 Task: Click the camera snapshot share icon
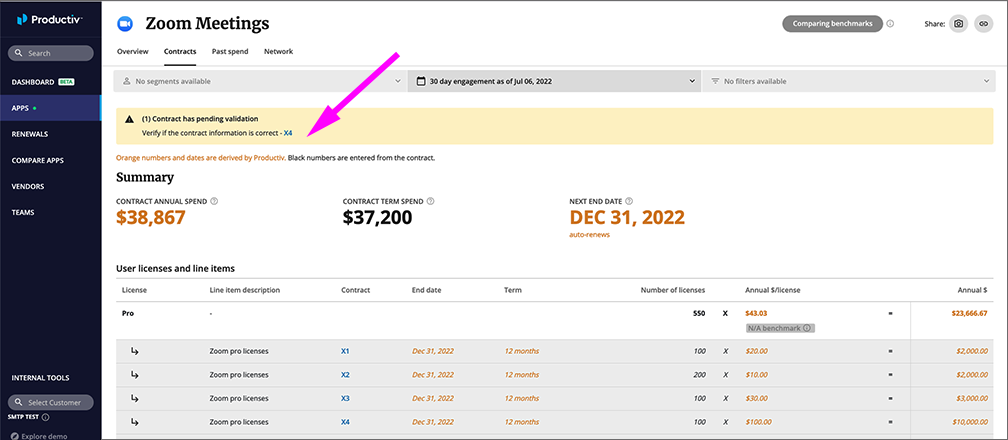[x=958, y=24]
